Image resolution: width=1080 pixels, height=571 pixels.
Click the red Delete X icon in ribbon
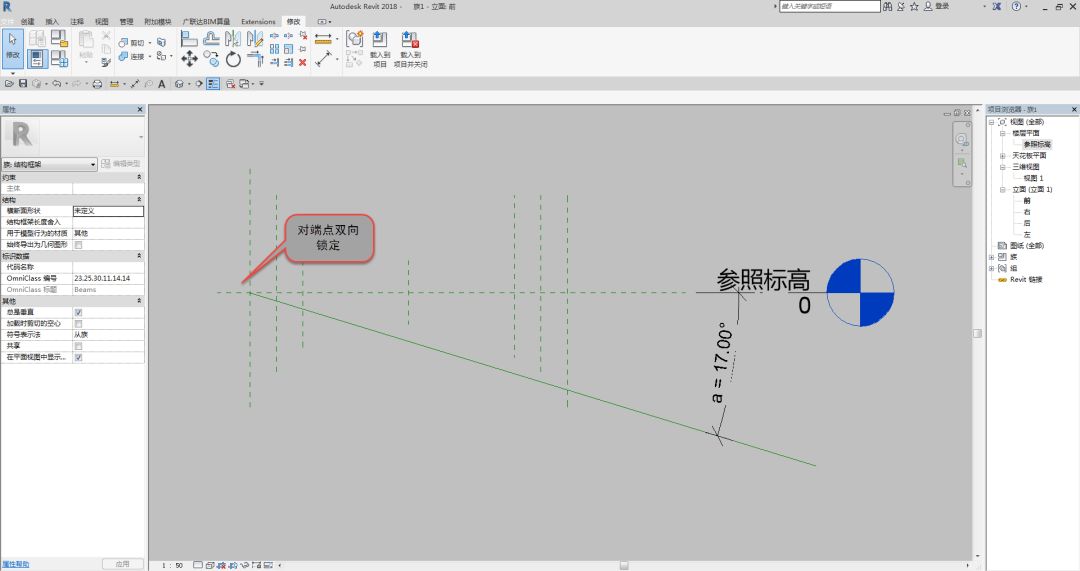click(302, 62)
